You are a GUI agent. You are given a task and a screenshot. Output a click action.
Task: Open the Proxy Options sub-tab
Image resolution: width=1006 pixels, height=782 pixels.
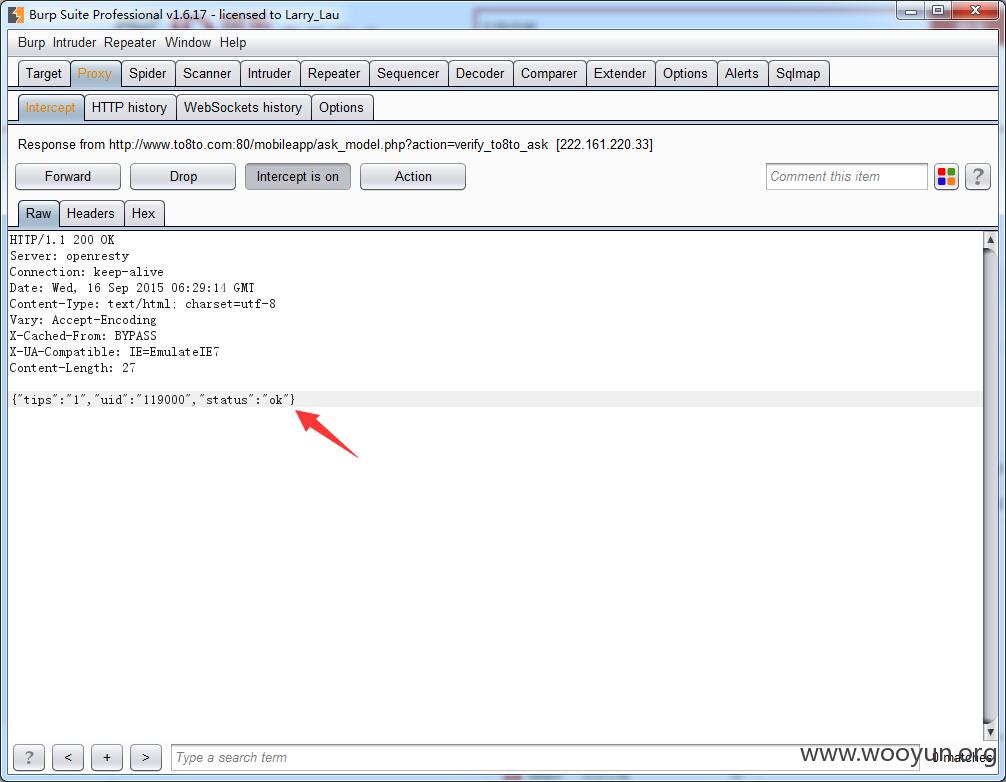click(341, 108)
